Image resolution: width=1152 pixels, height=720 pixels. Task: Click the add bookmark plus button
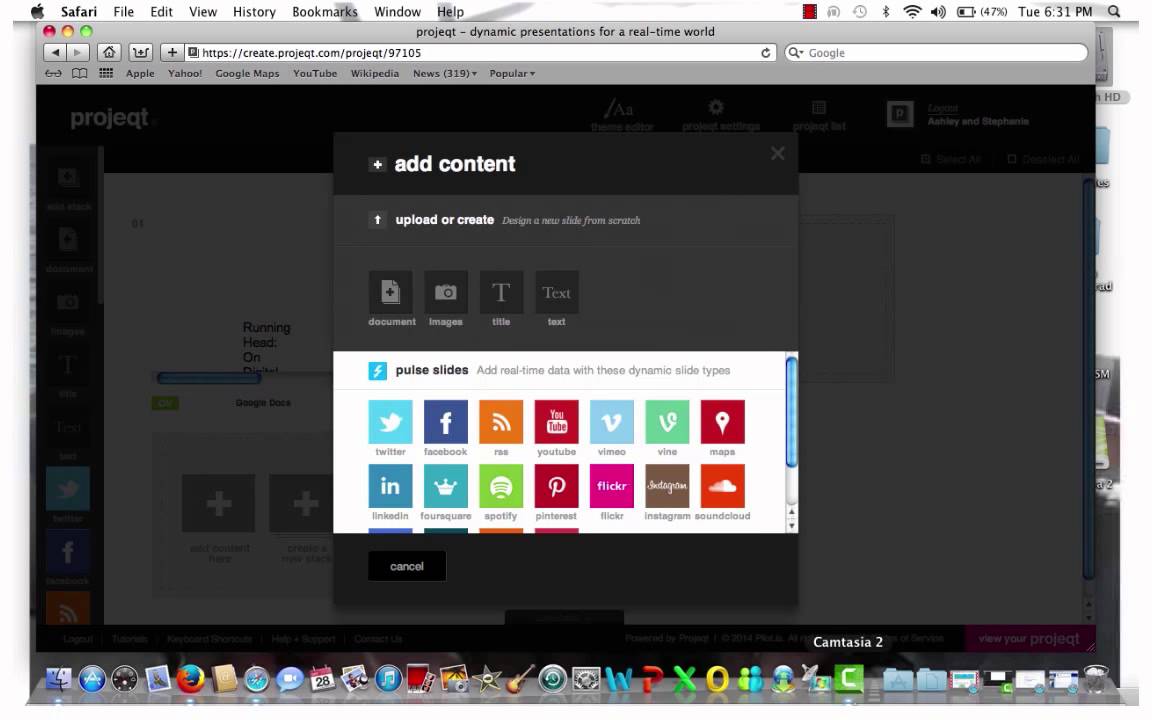click(171, 52)
